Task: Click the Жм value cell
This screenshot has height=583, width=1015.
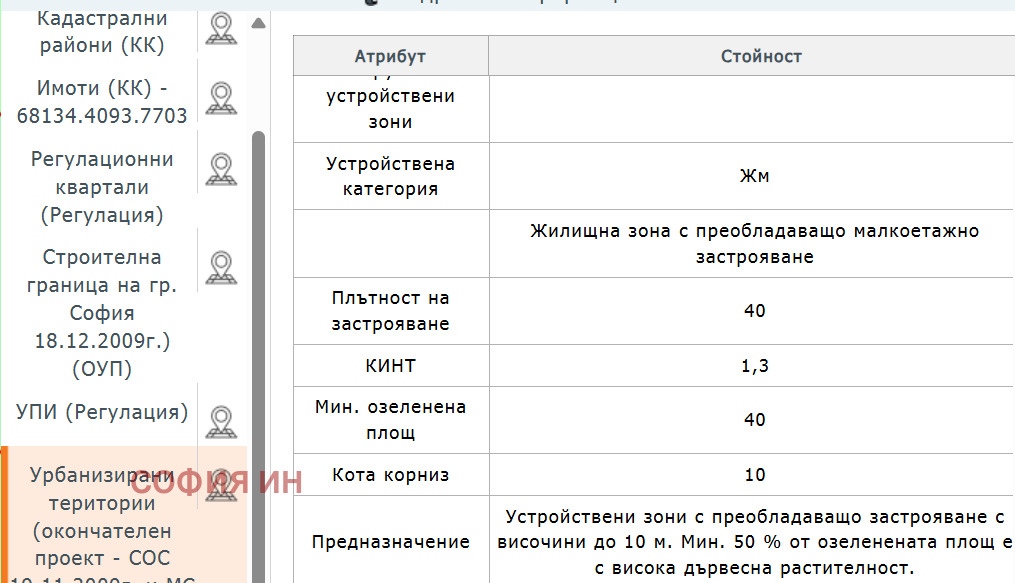Action: [x=752, y=176]
